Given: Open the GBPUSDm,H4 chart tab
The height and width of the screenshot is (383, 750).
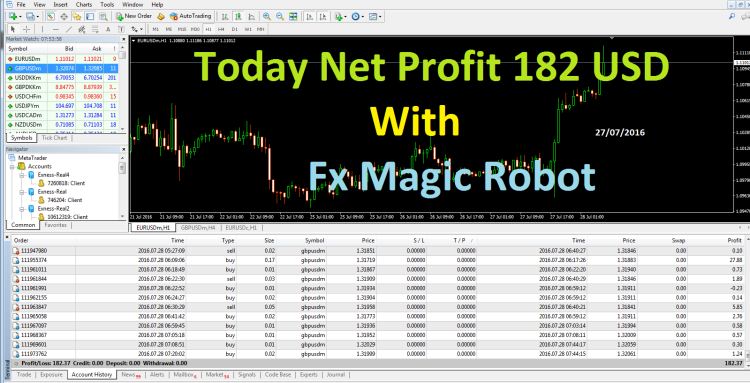Looking at the screenshot, I should 198,228.
